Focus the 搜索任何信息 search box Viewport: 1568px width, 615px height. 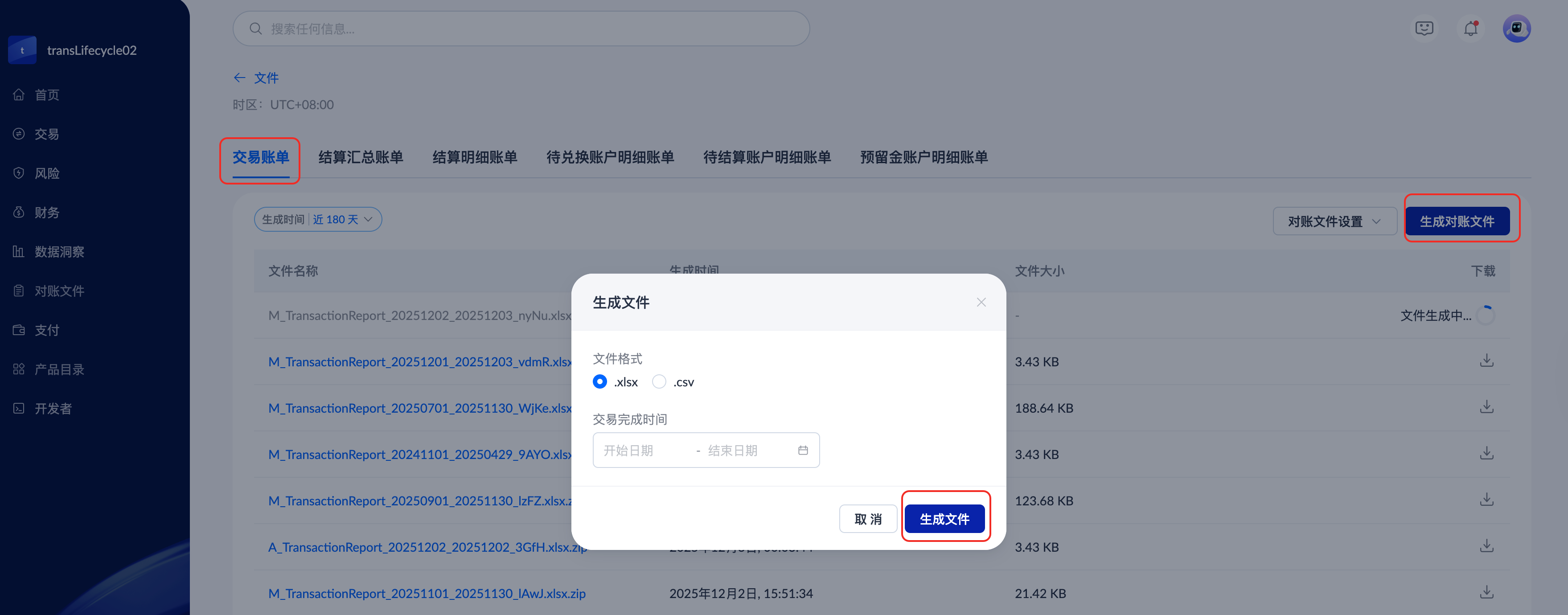point(521,29)
